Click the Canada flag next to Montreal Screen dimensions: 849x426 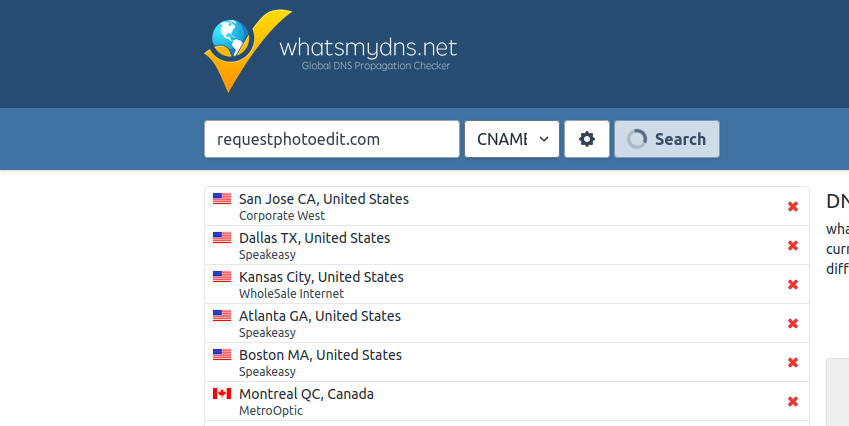222,394
